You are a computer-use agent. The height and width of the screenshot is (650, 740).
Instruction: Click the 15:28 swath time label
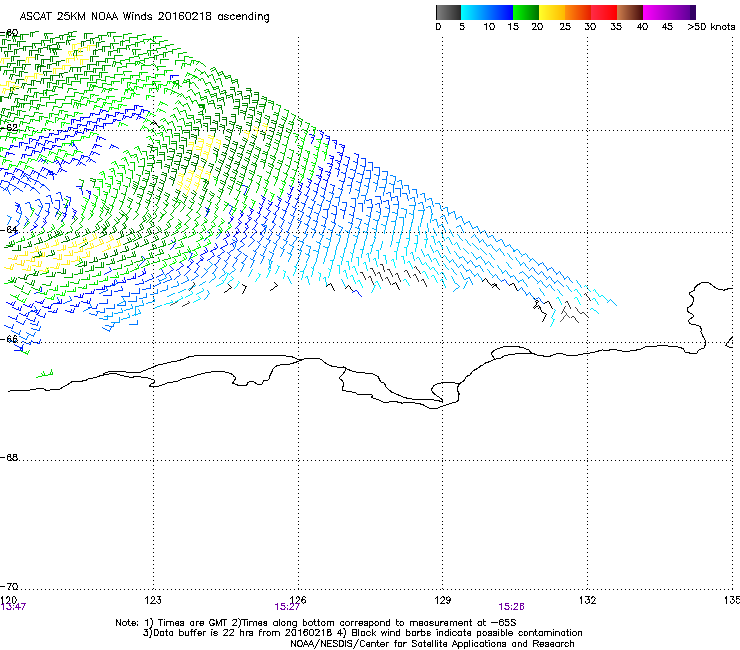[511, 607]
